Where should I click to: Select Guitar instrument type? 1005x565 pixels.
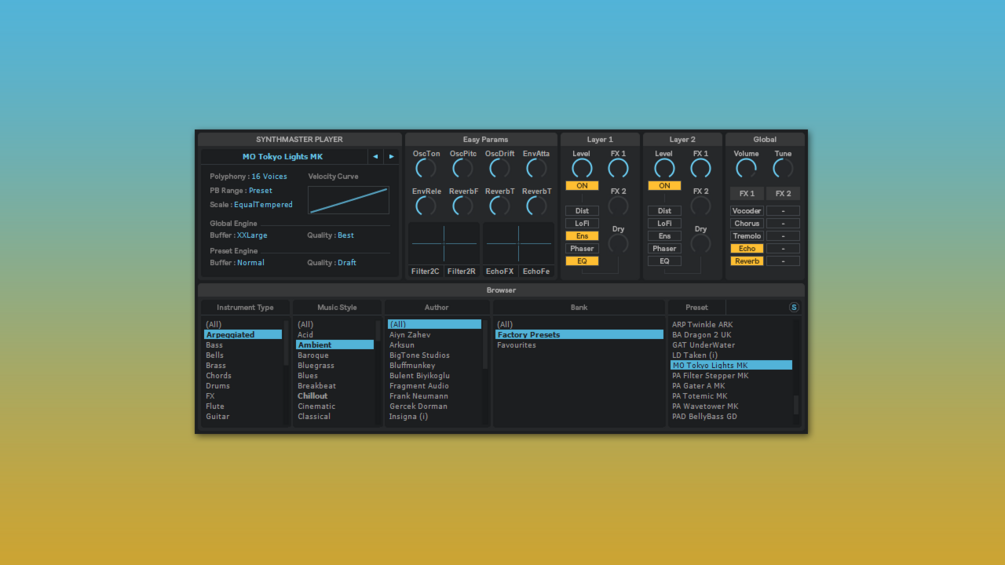click(x=243, y=416)
